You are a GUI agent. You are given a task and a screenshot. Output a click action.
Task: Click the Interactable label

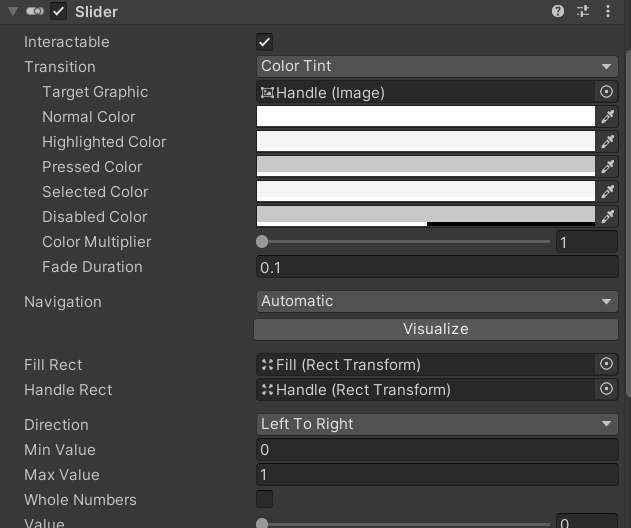click(x=66, y=42)
